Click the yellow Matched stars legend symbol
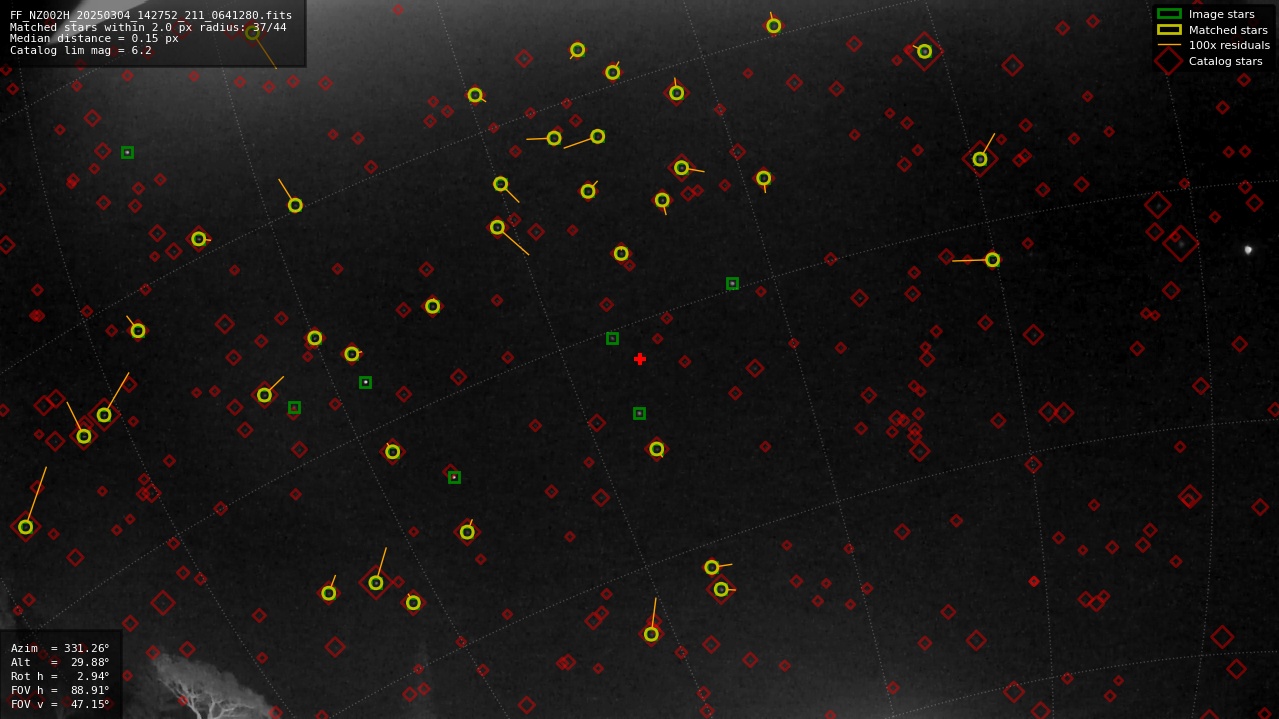1279x719 pixels. tap(1169, 30)
